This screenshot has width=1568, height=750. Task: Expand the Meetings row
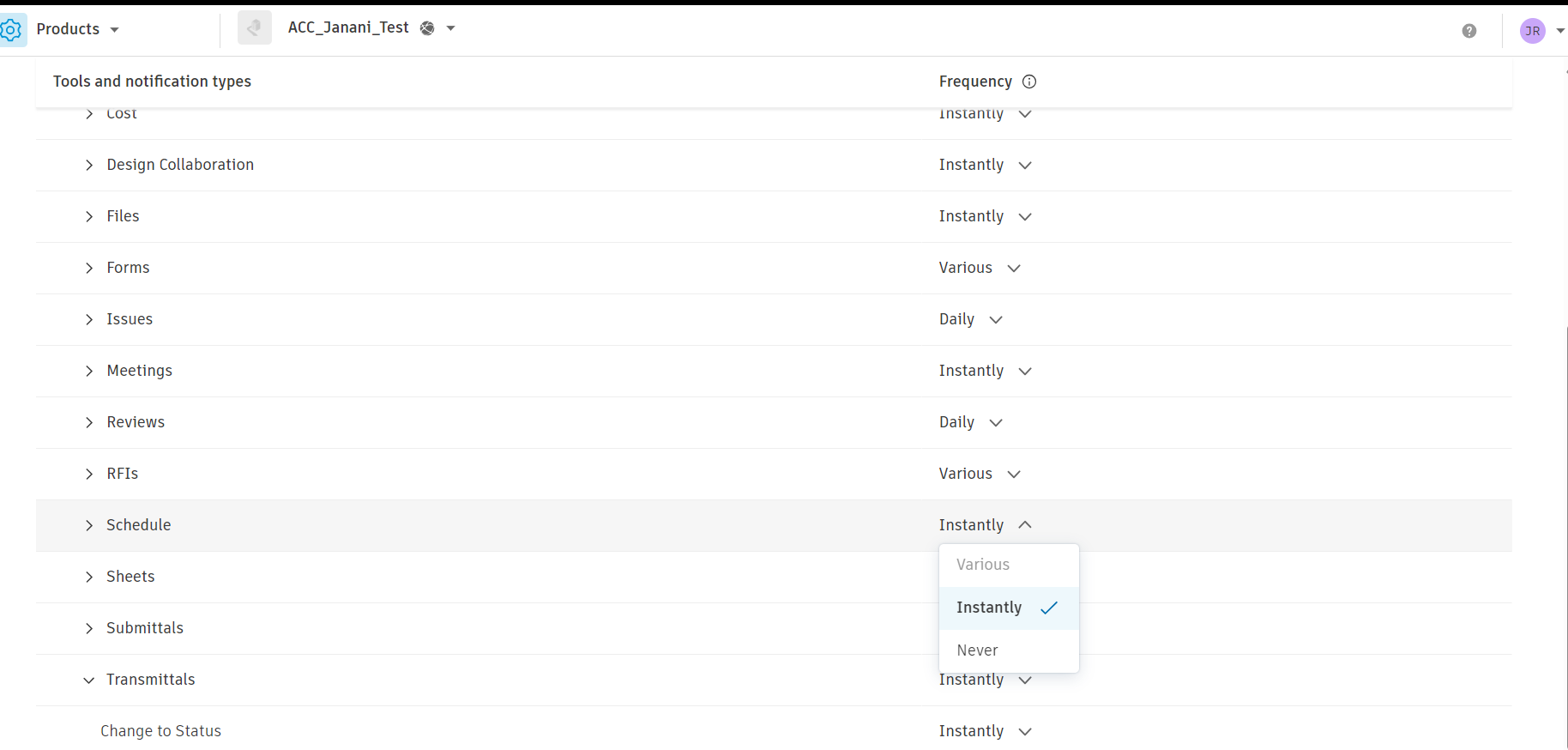point(89,371)
